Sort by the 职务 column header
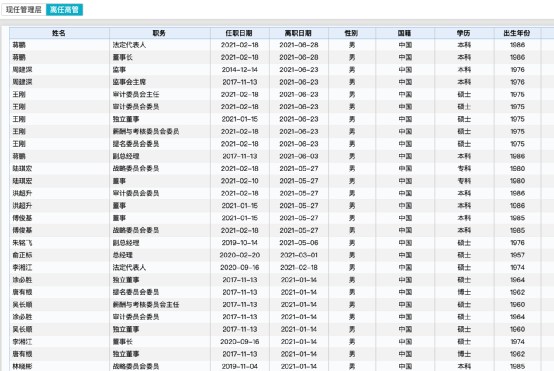The height and width of the screenshot is (371, 554). coord(159,33)
